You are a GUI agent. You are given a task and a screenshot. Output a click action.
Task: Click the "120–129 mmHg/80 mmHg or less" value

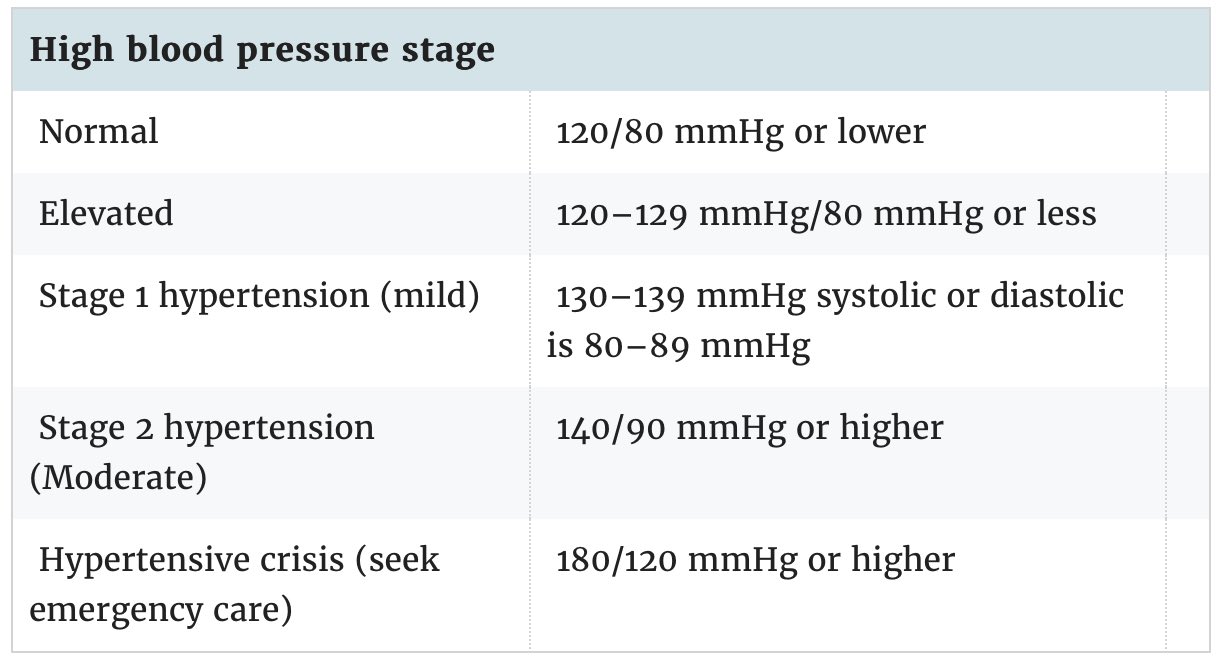coord(826,213)
